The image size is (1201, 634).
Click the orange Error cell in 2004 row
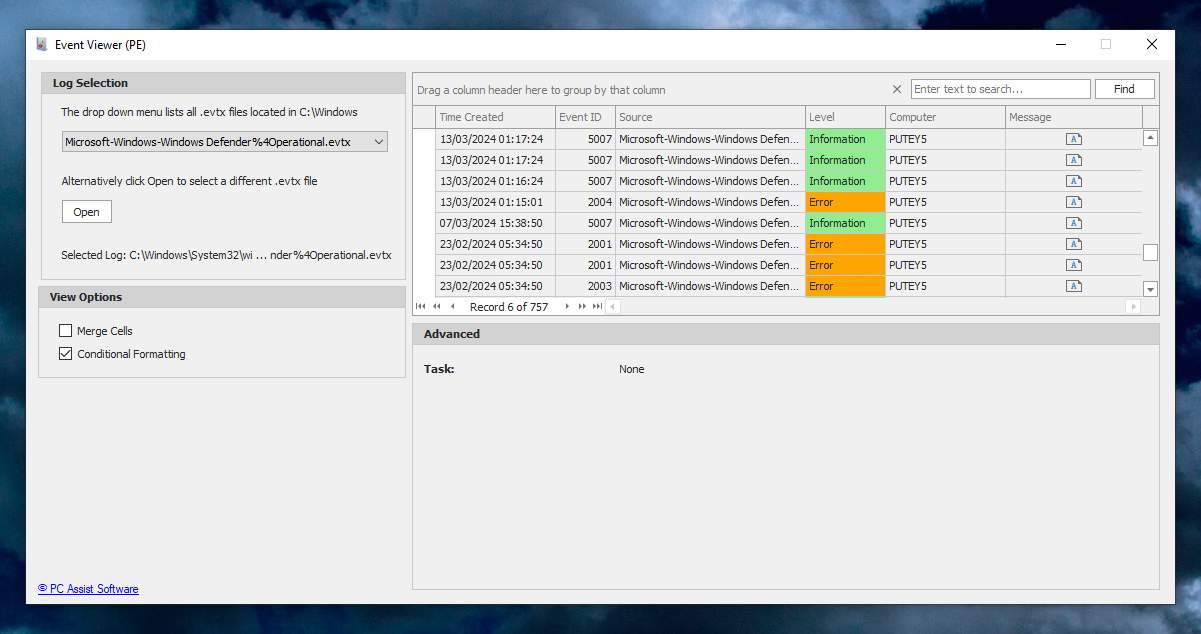[845, 202]
